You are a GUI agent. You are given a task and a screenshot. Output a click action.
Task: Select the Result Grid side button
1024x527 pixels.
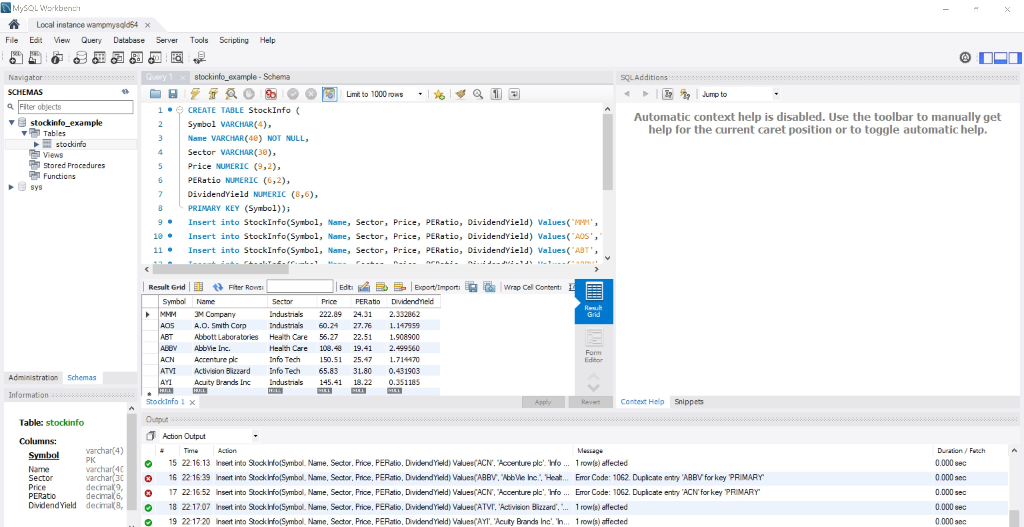(594, 301)
